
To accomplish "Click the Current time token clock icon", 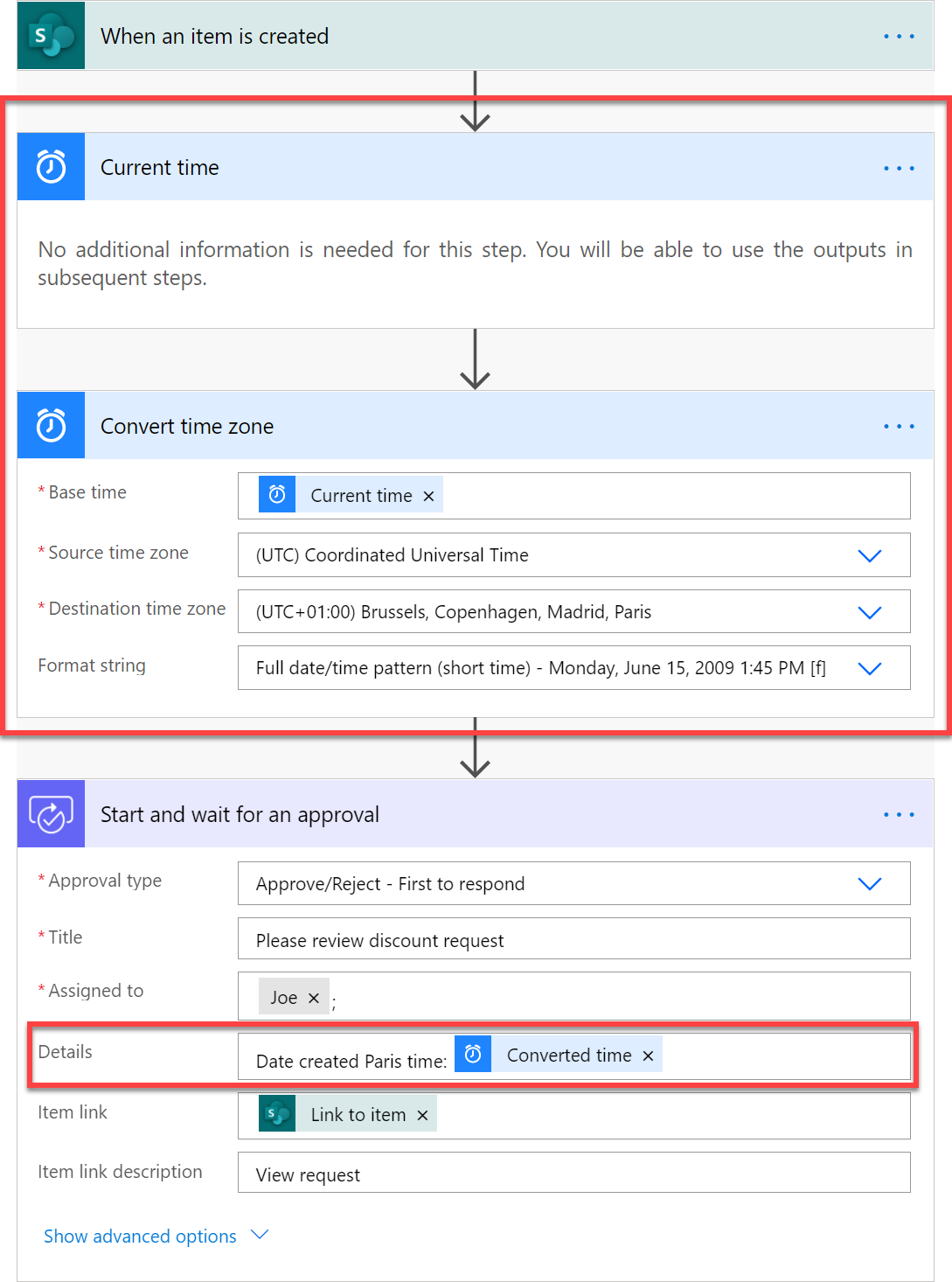I will [x=277, y=495].
